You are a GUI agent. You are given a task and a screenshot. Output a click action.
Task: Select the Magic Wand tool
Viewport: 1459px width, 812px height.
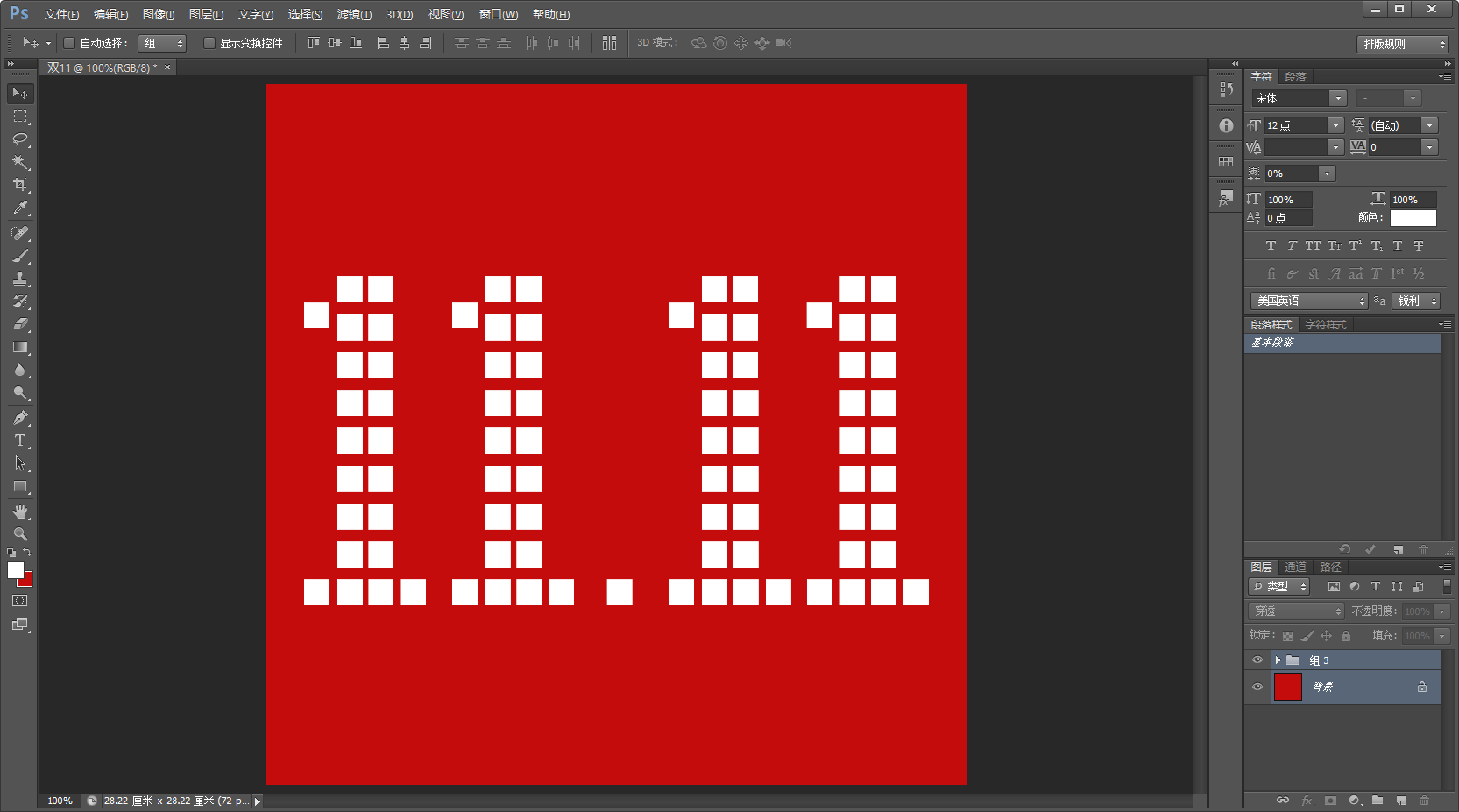coord(19,162)
